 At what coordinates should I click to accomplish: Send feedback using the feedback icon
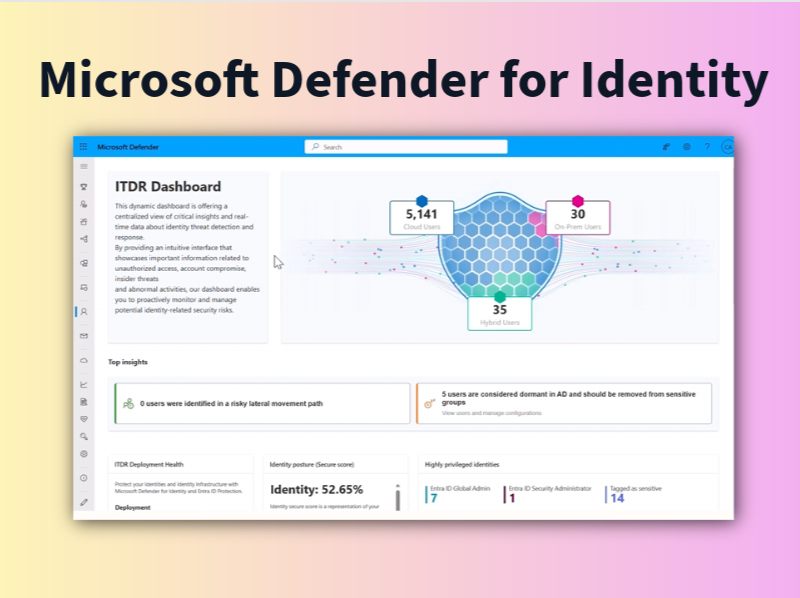(666, 146)
